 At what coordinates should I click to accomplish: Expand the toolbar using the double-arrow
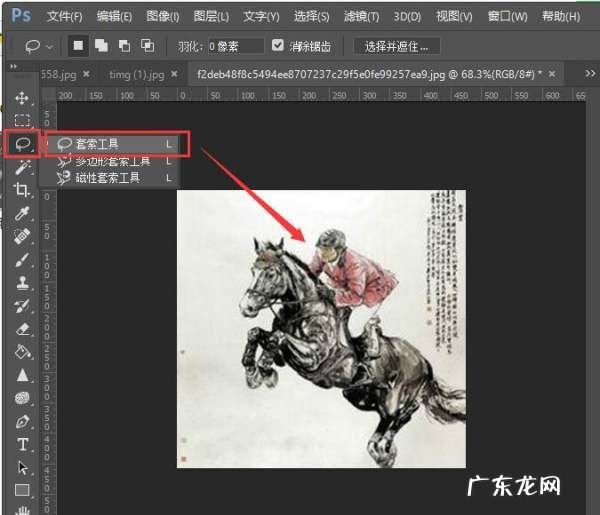coord(13,66)
